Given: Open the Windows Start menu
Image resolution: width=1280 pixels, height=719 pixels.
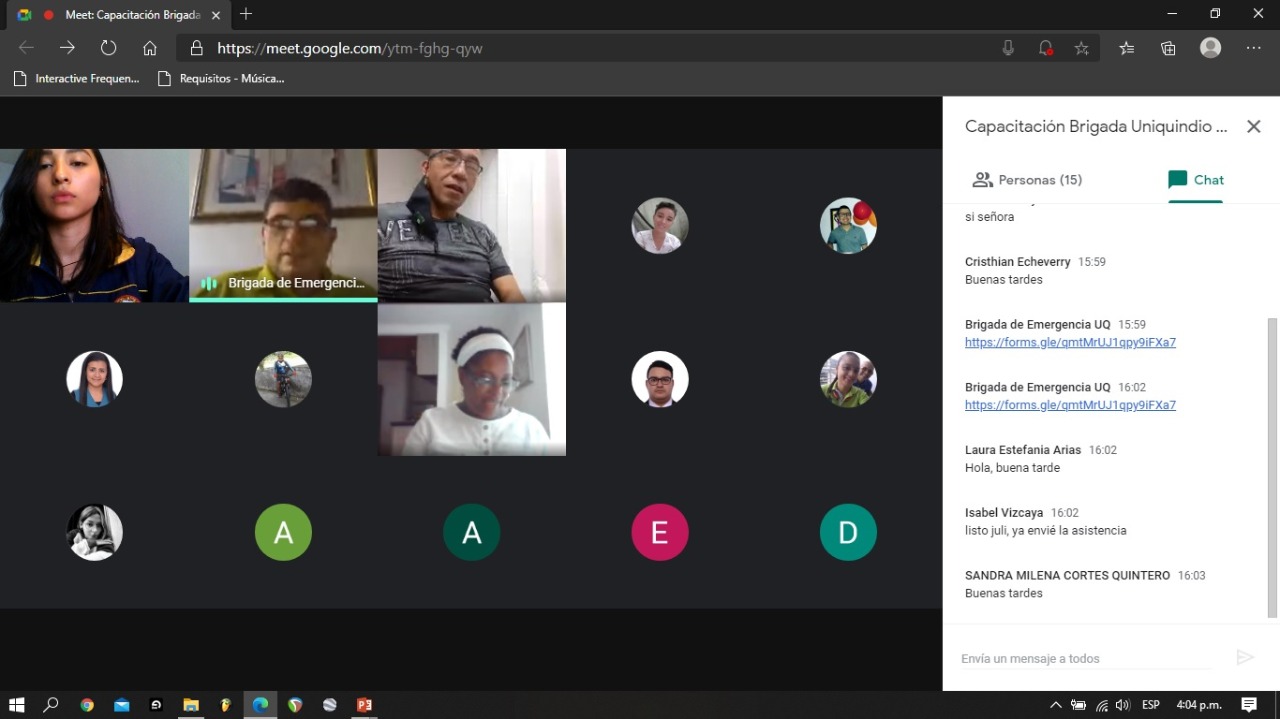Looking at the screenshot, I should [x=17, y=705].
